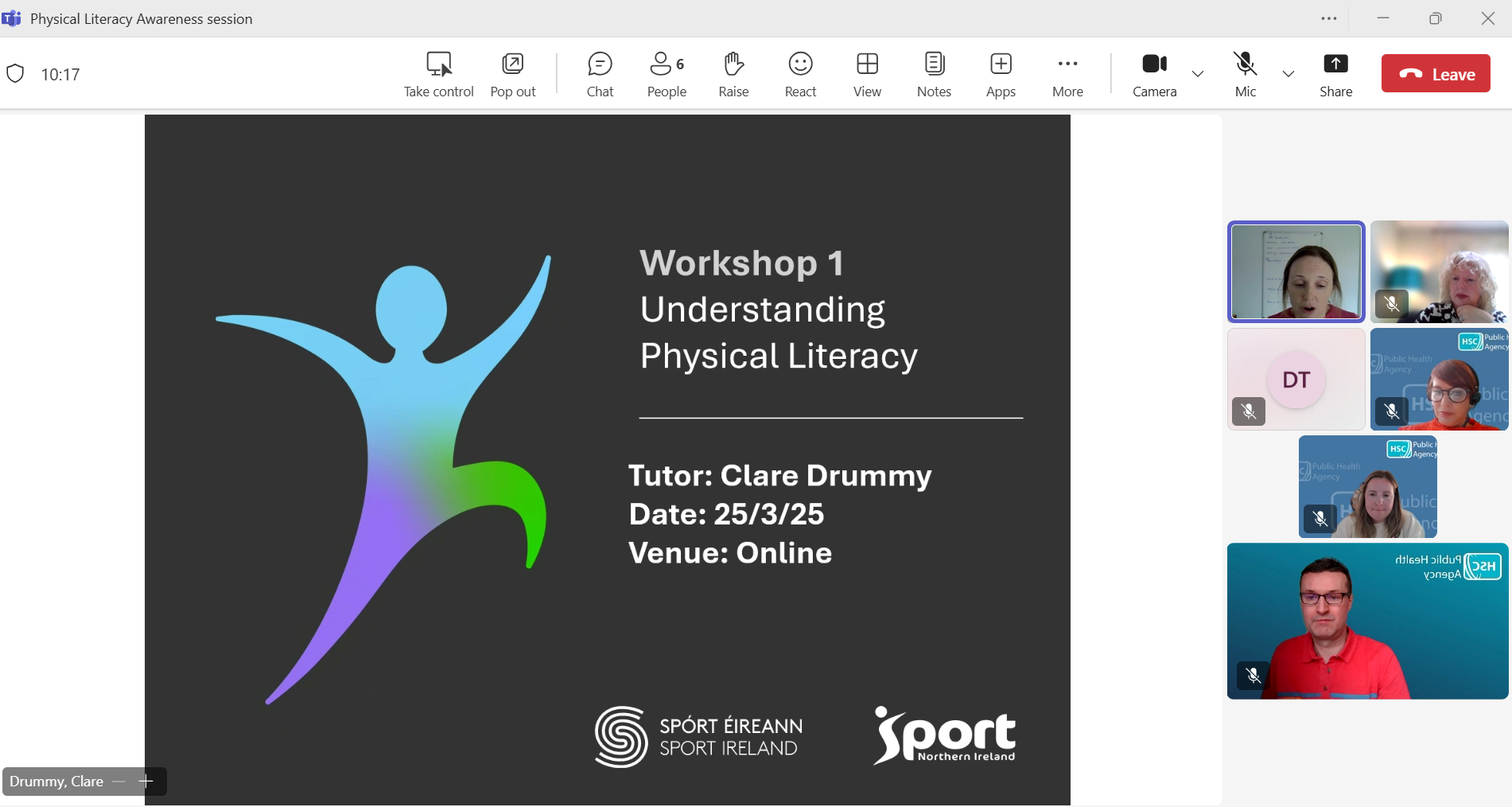Leave the meeting
Viewport: 1512px width, 807px height.
coord(1436,74)
